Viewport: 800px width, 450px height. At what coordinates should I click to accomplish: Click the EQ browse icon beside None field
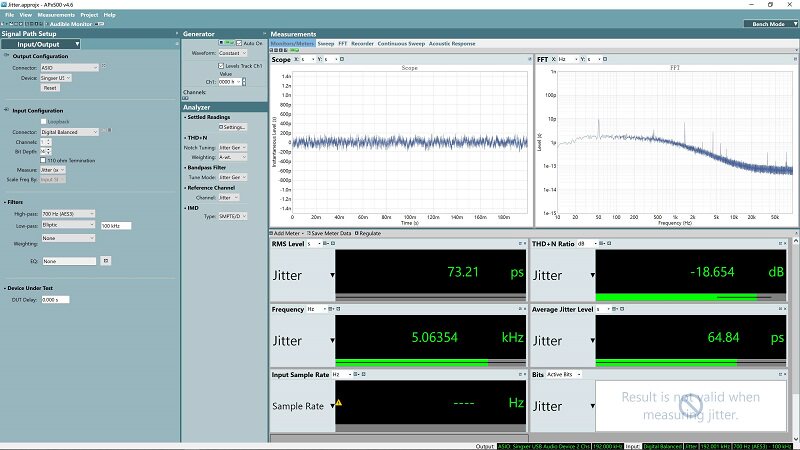coord(106,261)
